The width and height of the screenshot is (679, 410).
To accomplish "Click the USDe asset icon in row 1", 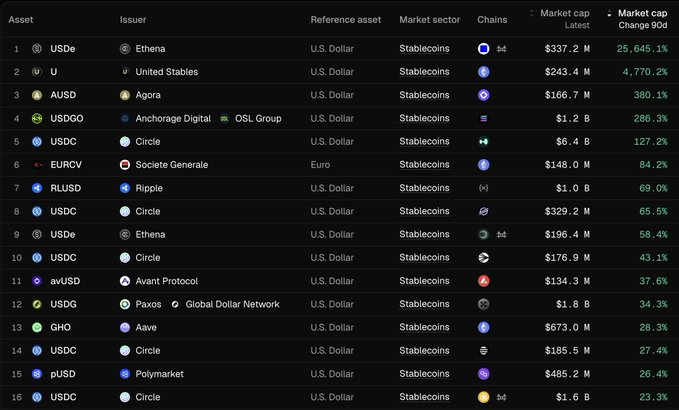I will click(x=37, y=48).
